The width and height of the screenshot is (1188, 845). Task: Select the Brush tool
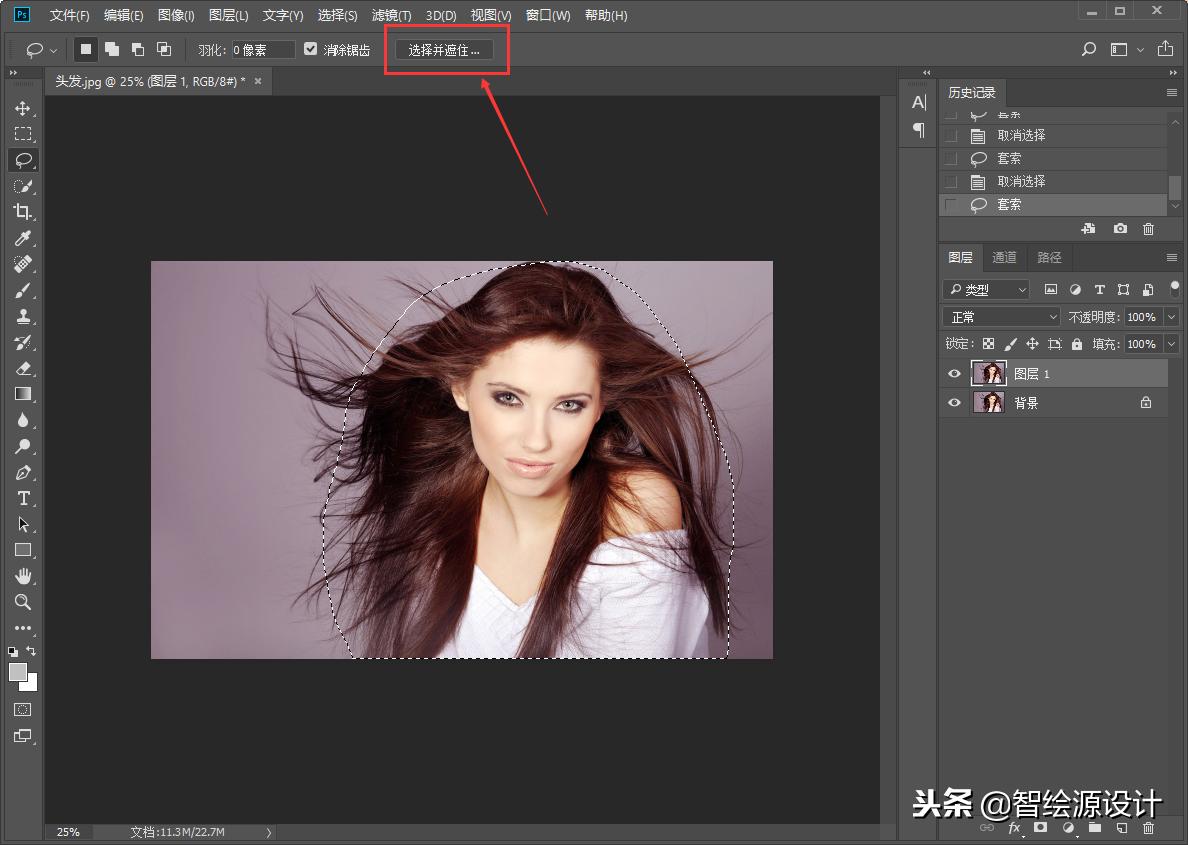coord(22,290)
